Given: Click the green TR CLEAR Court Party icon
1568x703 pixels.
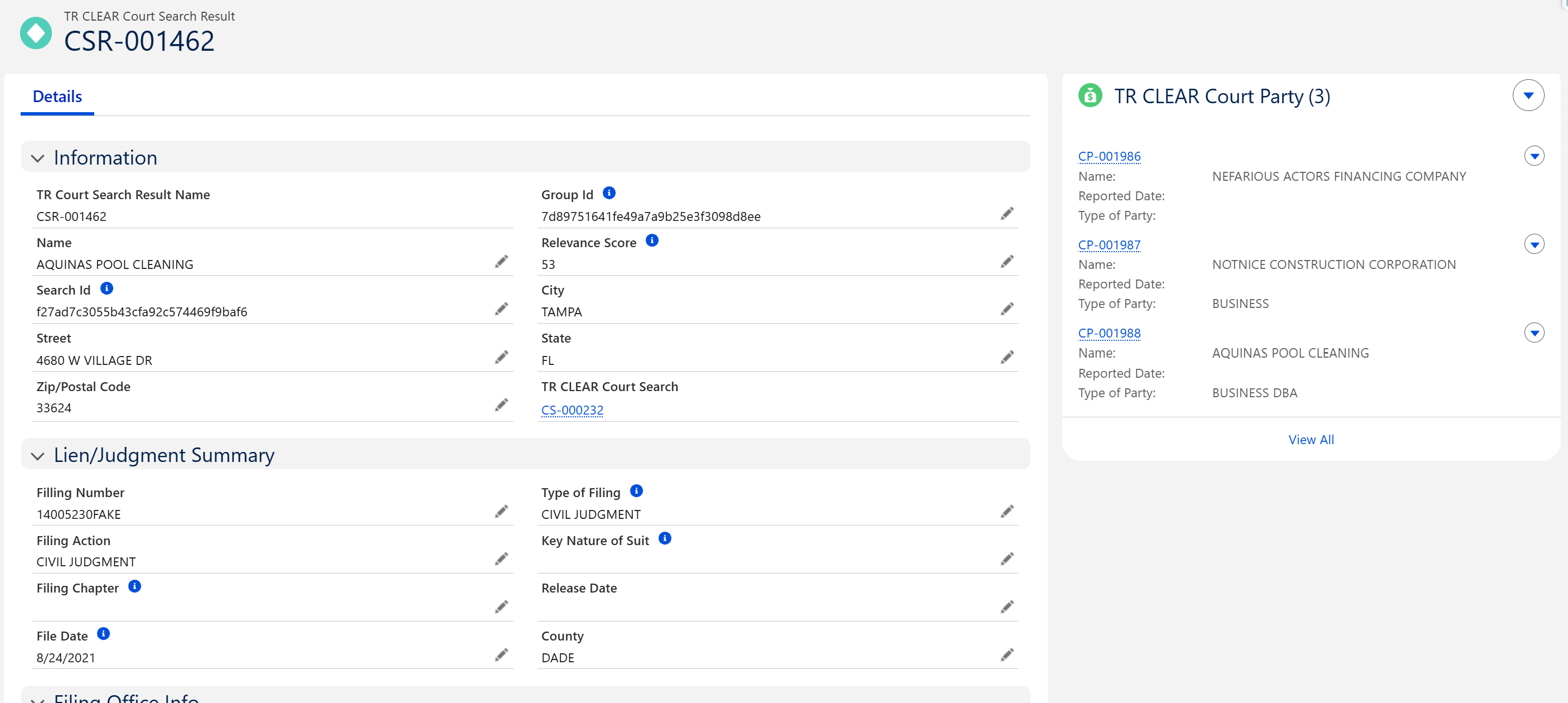Looking at the screenshot, I should [x=1090, y=95].
